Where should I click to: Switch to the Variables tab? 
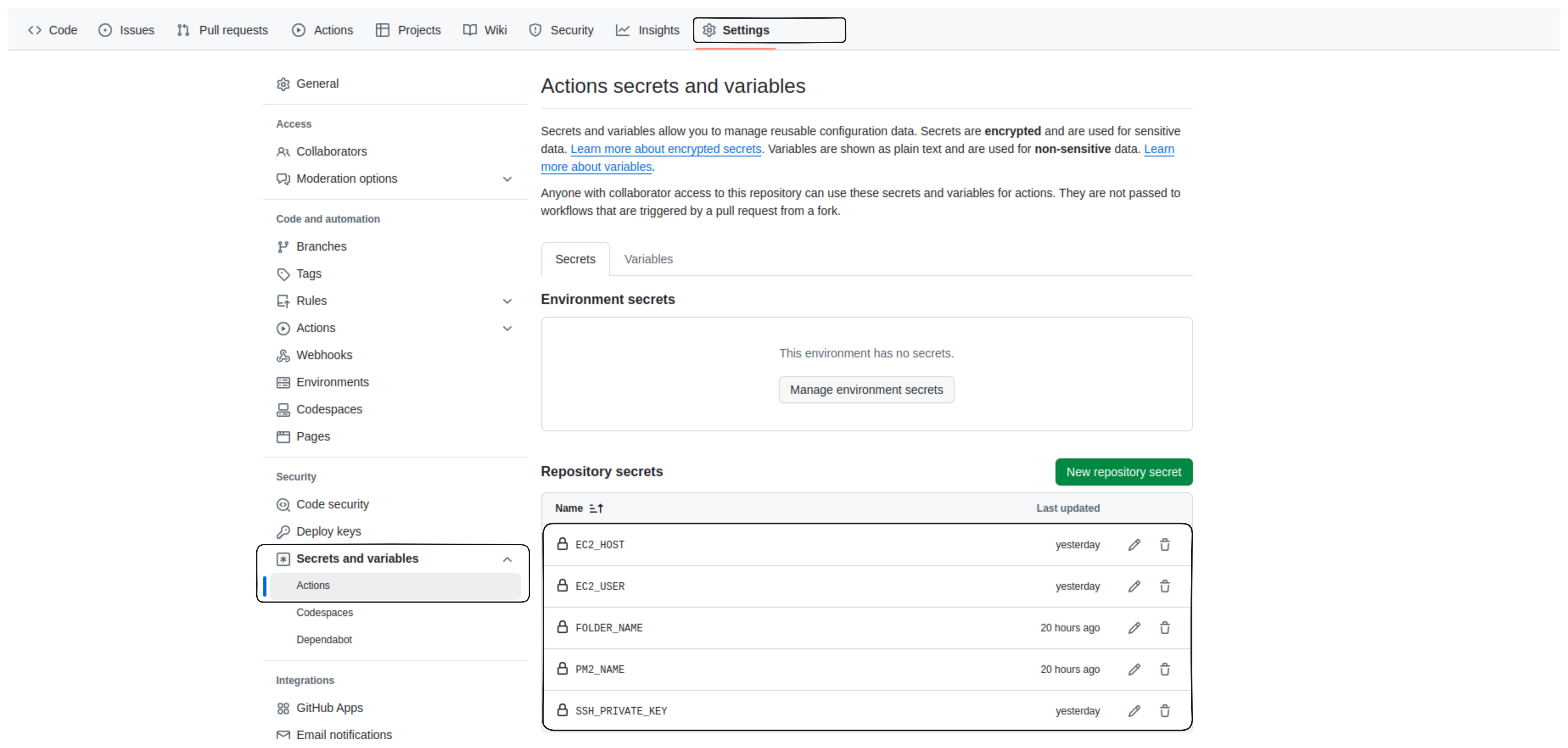648,259
